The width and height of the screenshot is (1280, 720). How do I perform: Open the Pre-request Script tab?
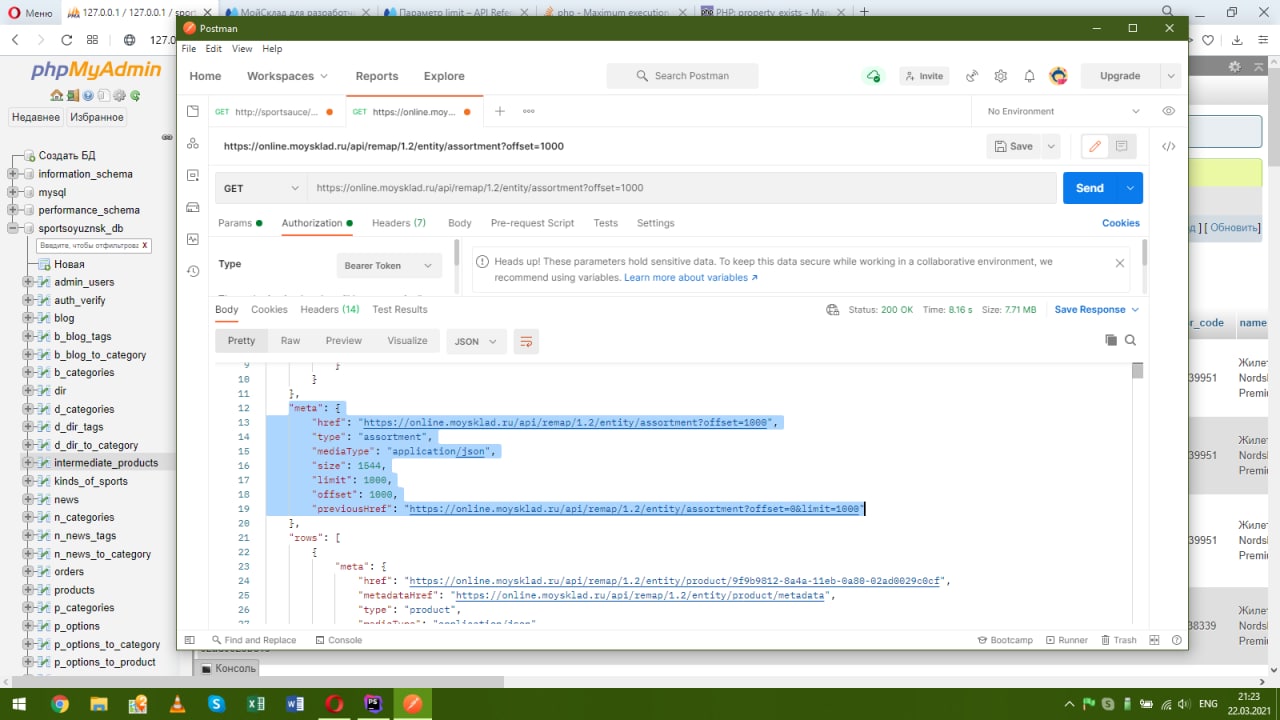[532, 223]
